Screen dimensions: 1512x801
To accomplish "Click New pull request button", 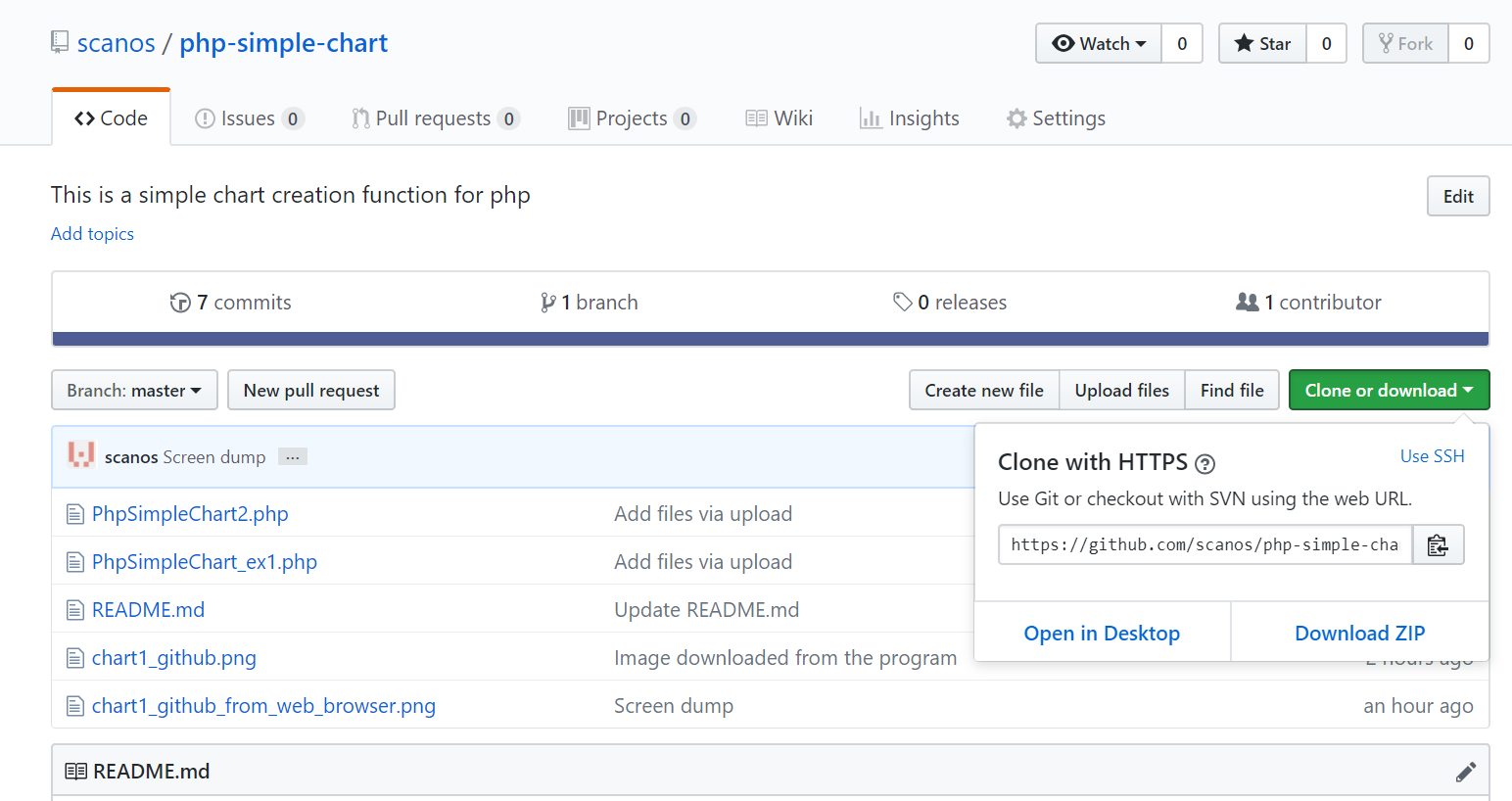I will pyautogui.click(x=311, y=390).
